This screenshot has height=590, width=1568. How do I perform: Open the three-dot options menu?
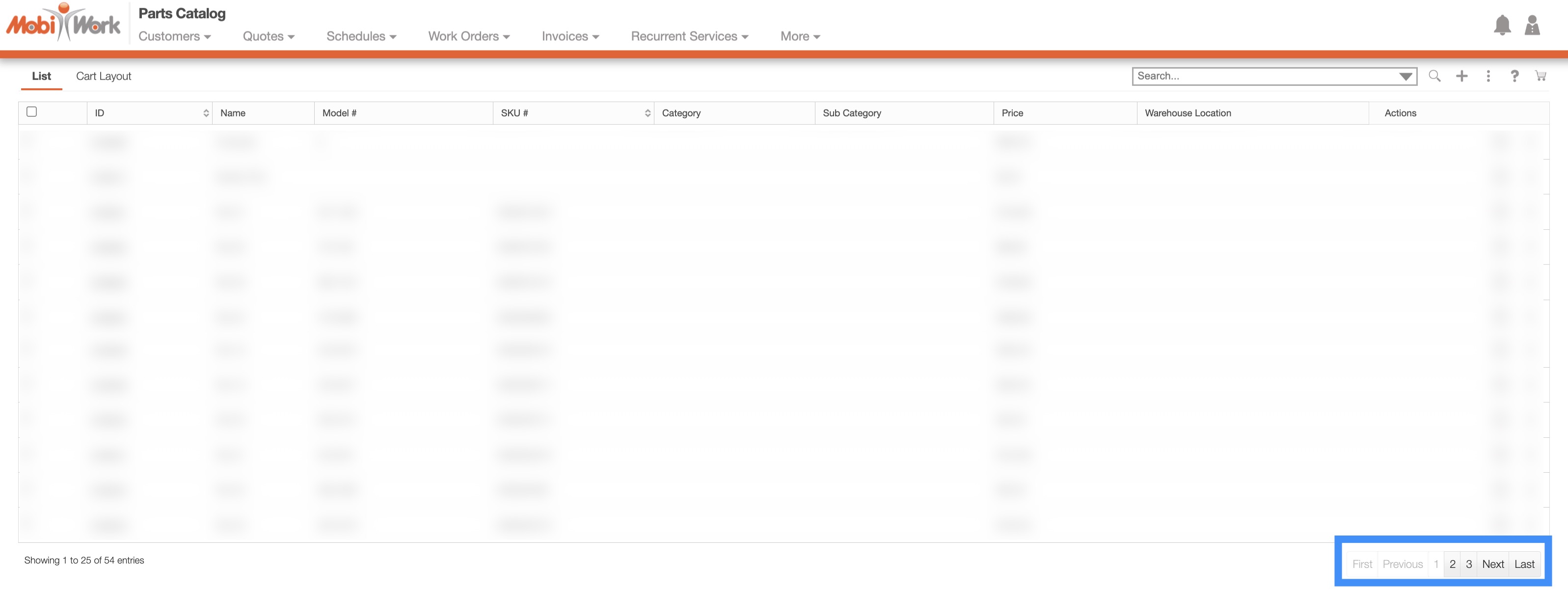click(x=1487, y=76)
